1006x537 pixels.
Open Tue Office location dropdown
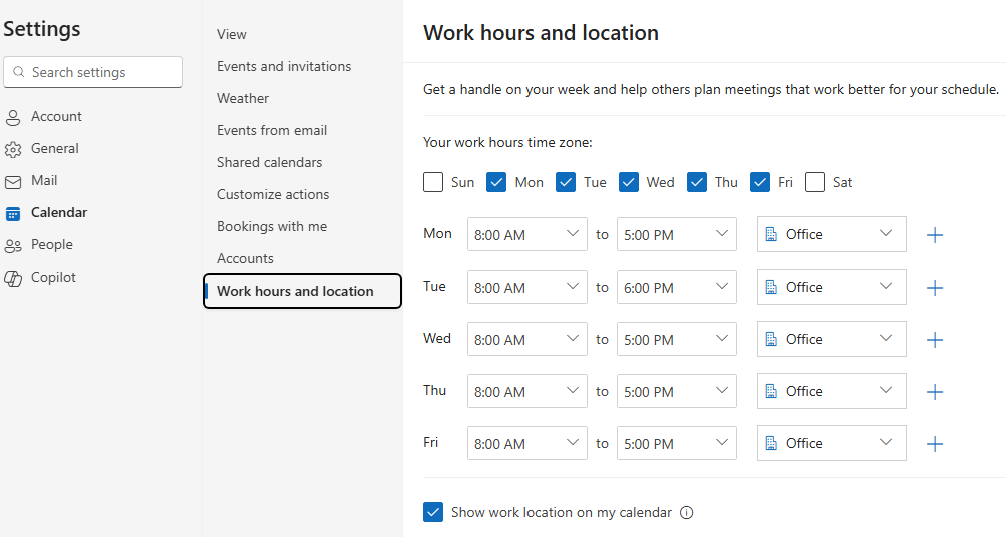pos(831,287)
